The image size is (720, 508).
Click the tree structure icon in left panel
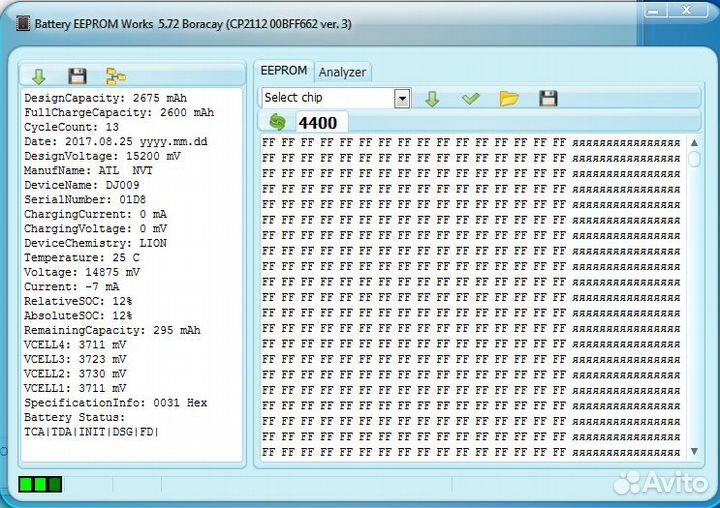click(x=116, y=76)
